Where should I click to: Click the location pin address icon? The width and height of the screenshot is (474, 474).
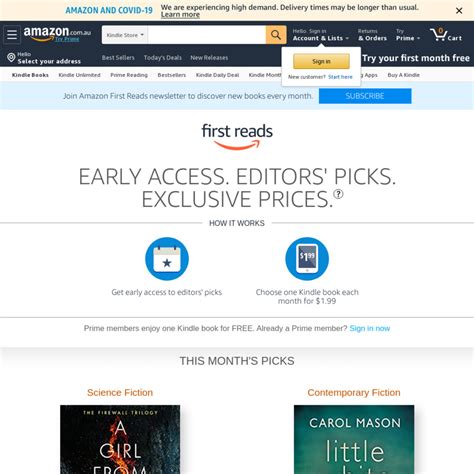[x=11, y=58]
